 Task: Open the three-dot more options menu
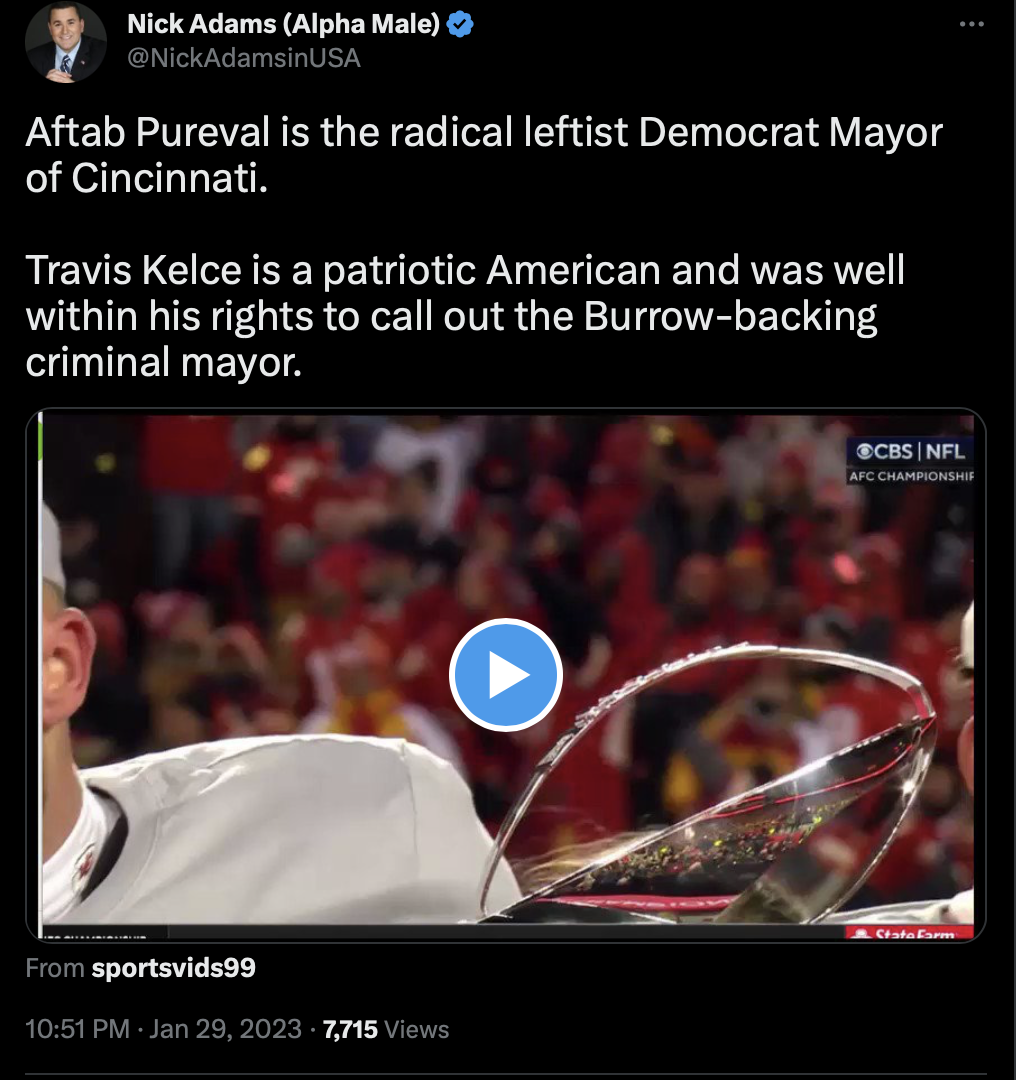click(x=971, y=24)
